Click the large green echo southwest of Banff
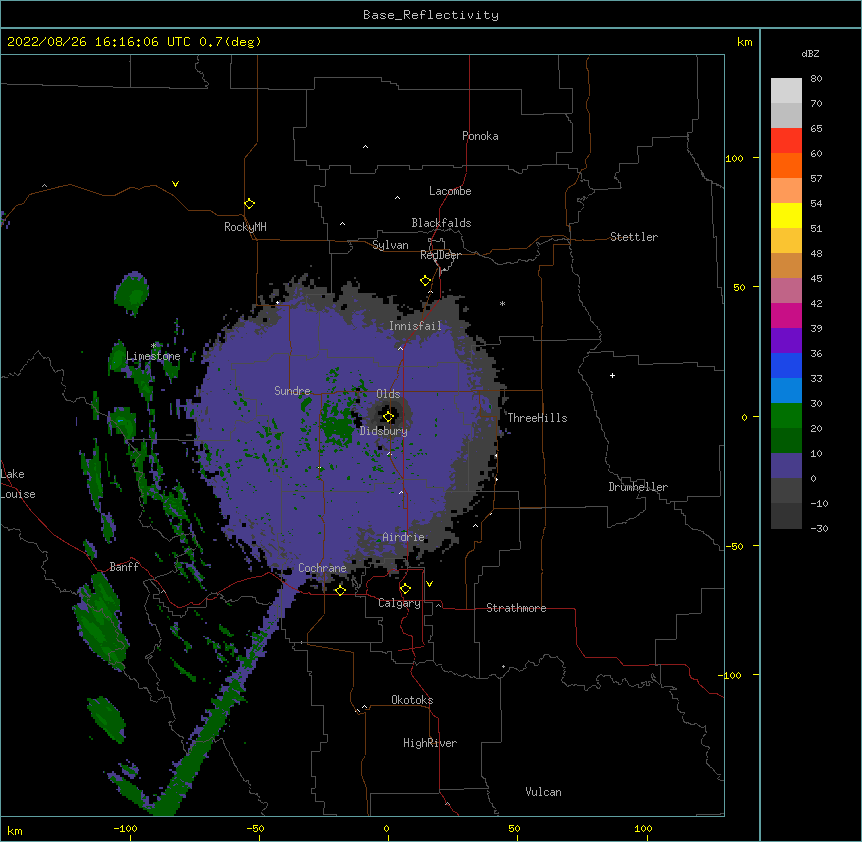This screenshot has width=862, height=842. pos(101,620)
